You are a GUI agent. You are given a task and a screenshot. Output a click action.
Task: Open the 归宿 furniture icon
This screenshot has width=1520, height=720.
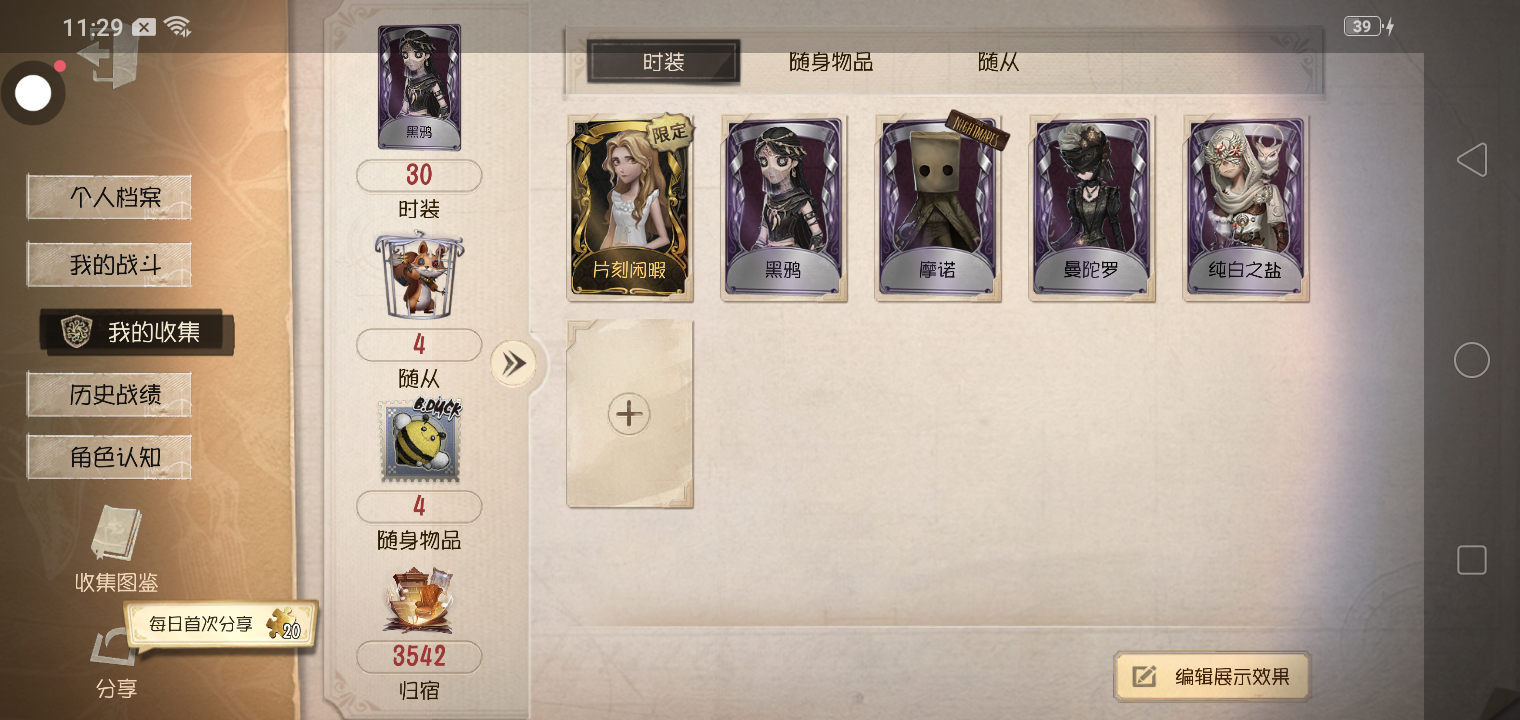click(419, 601)
